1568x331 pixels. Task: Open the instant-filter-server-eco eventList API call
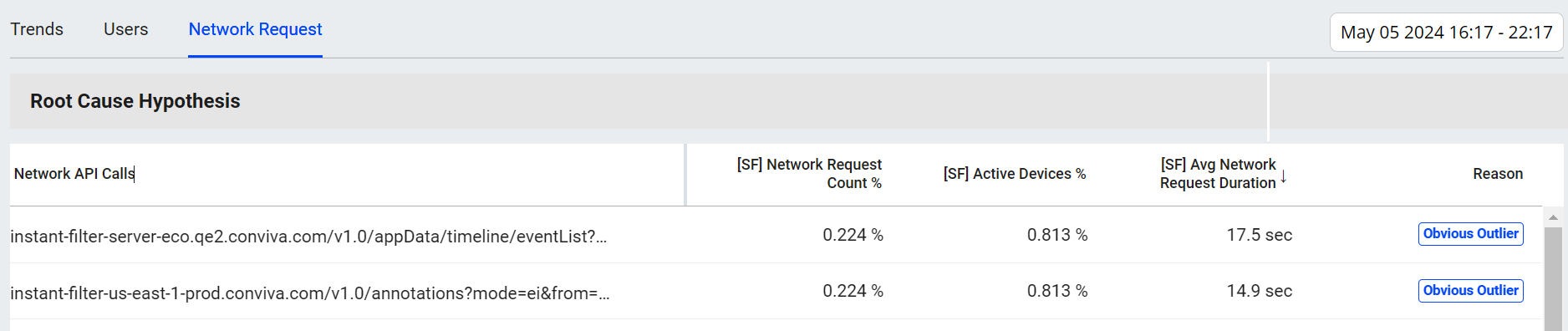pyautogui.click(x=308, y=237)
